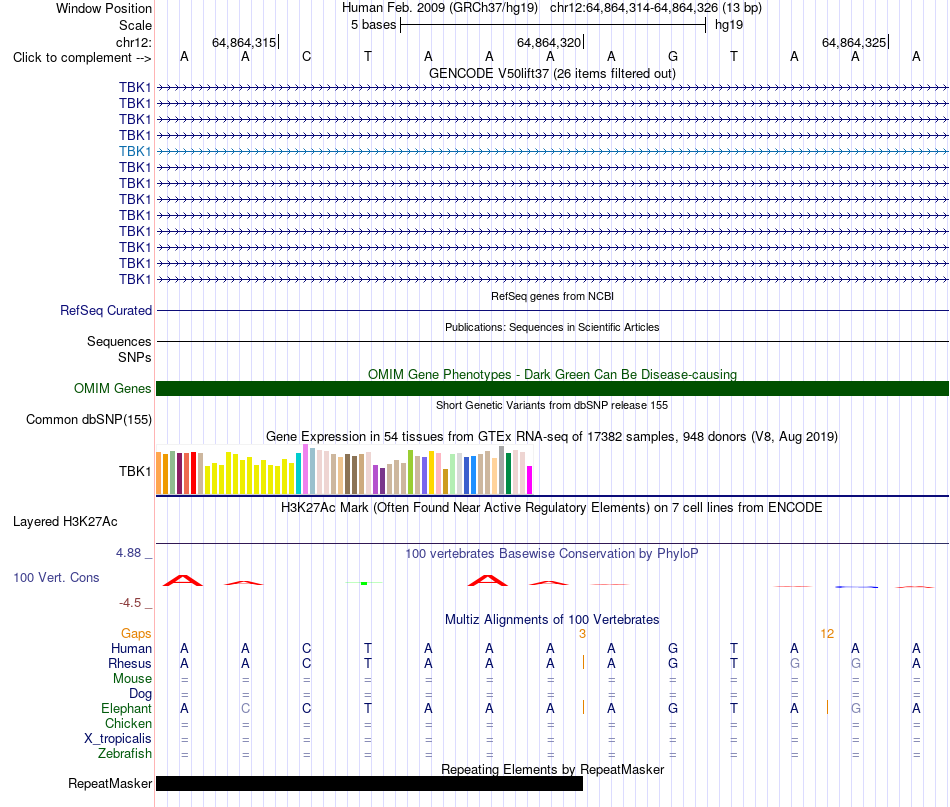This screenshot has width=950, height=807.
Task: Click the blue PhyloP conservation bar
Action: 856,586
